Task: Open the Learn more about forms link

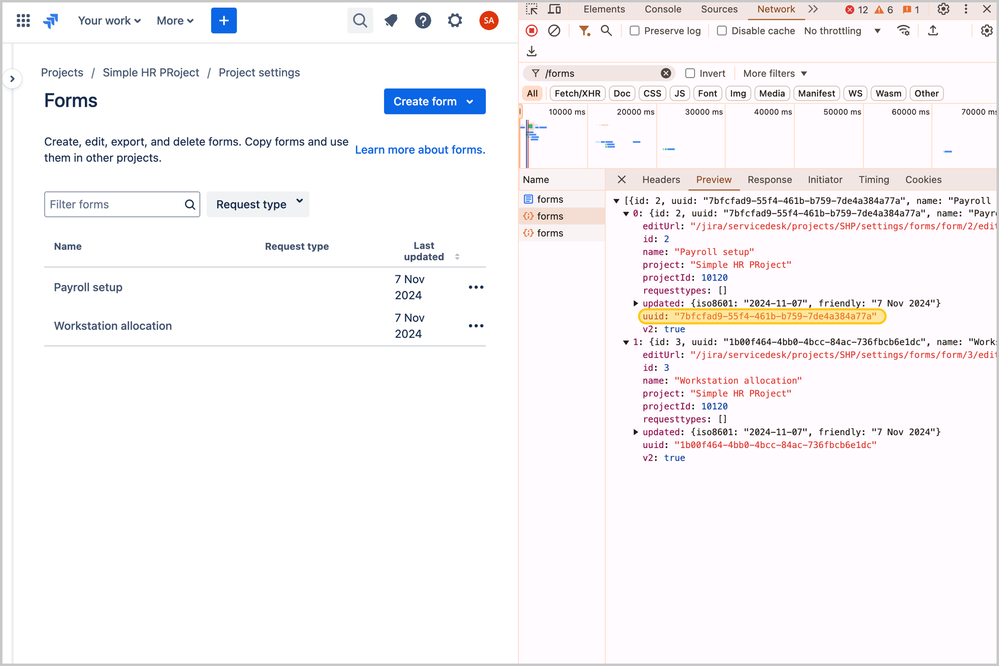Action: (420, 150)
